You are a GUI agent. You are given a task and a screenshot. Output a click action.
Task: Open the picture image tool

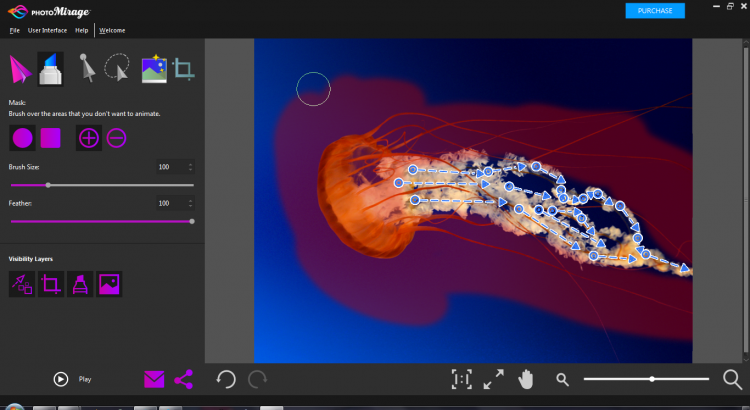tap(154, 68)
